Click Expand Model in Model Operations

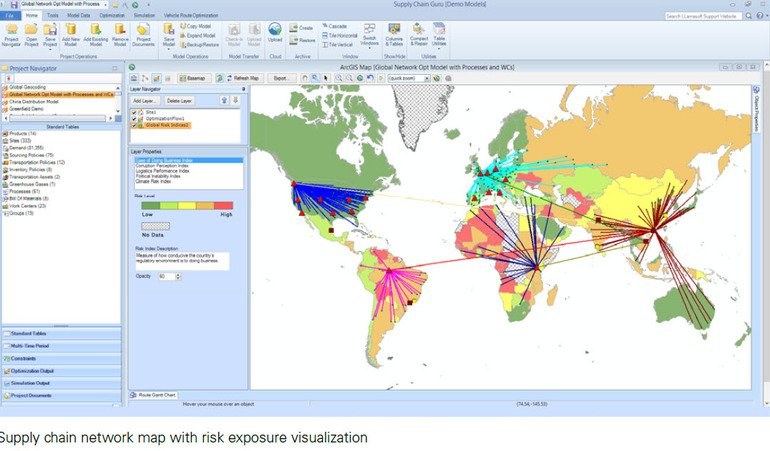click(x=198, y=35)
